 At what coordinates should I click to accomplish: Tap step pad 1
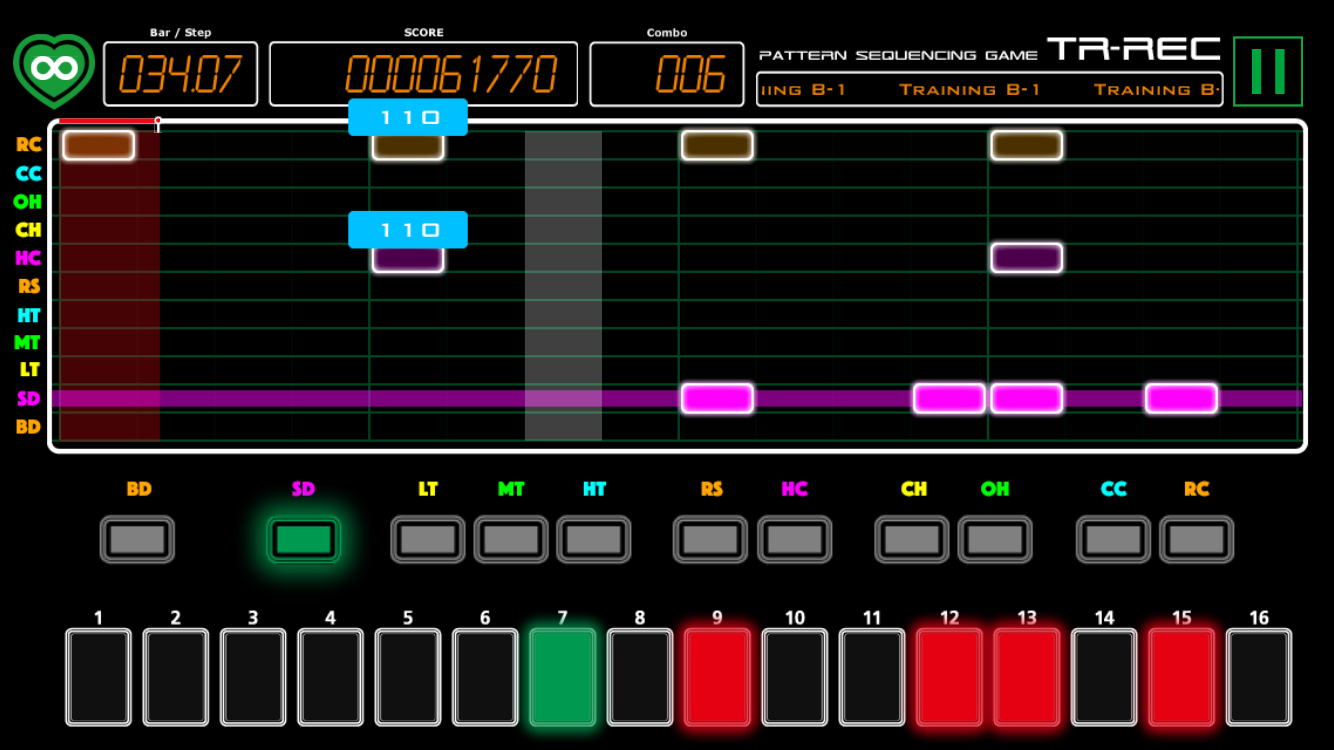point(98,677)
